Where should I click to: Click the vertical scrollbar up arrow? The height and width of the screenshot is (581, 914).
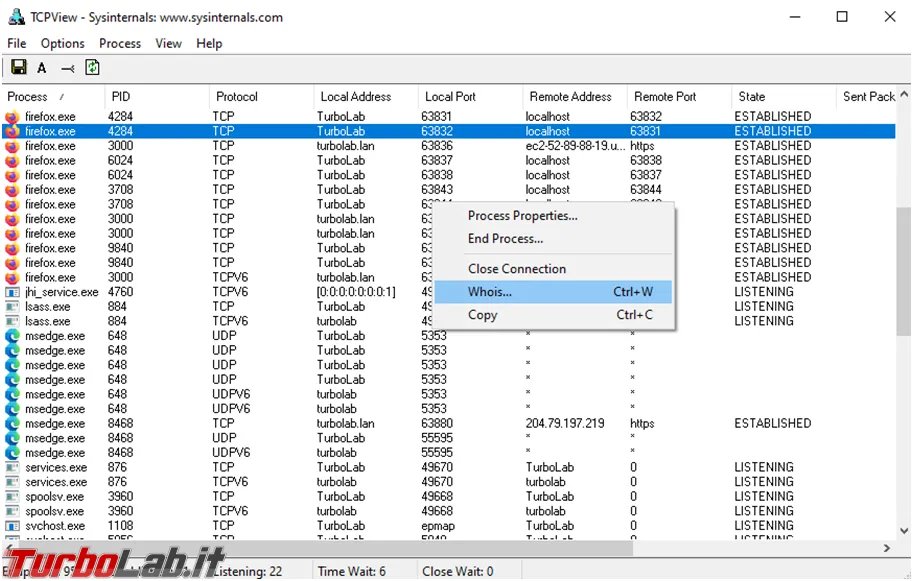click(x=904, y=94)
